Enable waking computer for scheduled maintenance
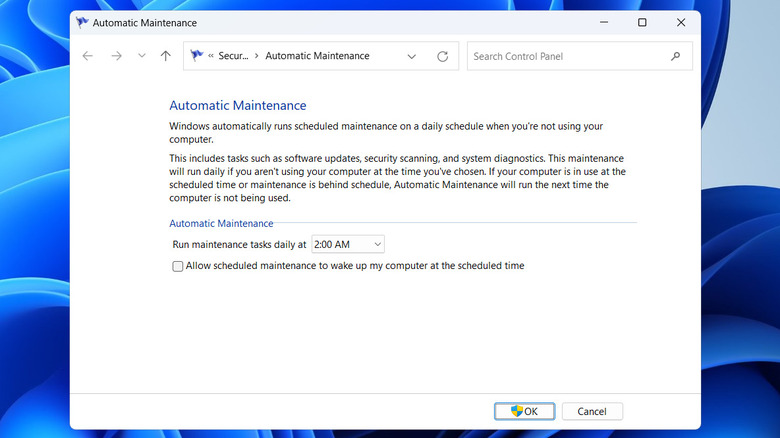Viewport: 780px width, 438px height. tap(178, 266)
